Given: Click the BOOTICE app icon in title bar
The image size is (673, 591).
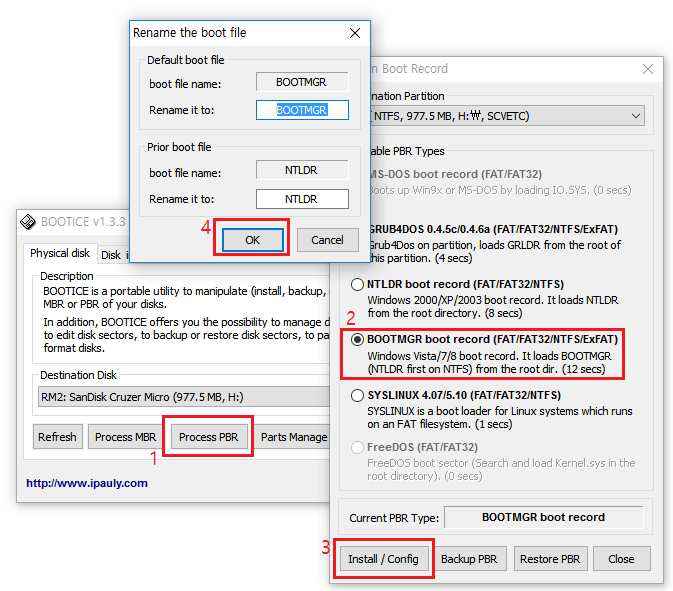Looking at the screenshot, I should 28,221.
